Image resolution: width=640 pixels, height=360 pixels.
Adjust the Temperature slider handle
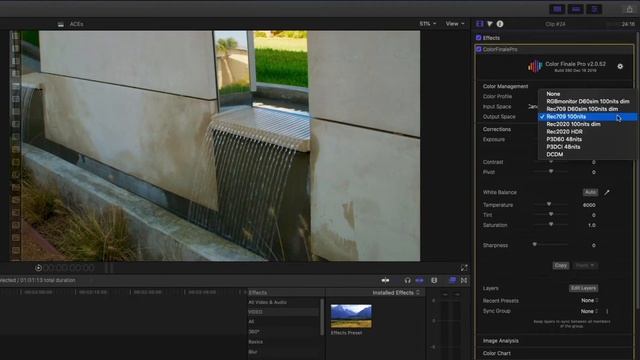[x=549, y=204]
